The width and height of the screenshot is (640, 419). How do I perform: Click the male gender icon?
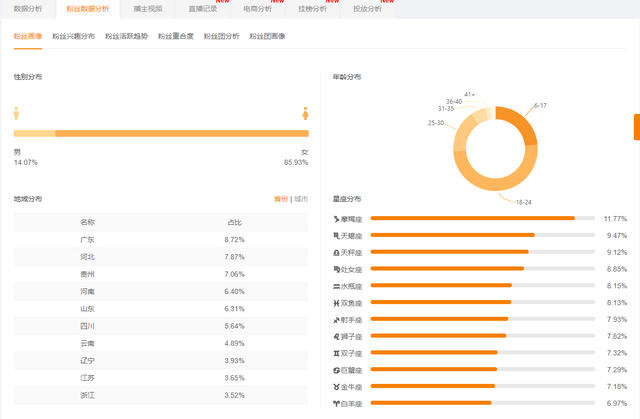click(17, 113)
